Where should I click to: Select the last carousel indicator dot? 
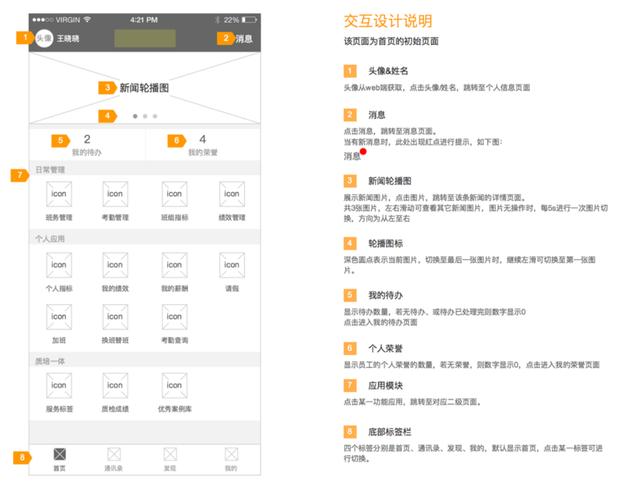(x=155, y=116)
